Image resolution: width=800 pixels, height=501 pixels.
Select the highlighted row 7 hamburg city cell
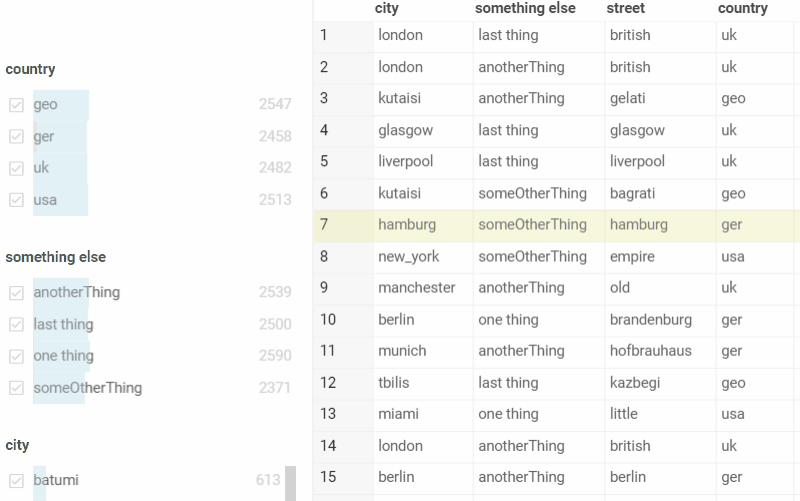coord(407,225)
